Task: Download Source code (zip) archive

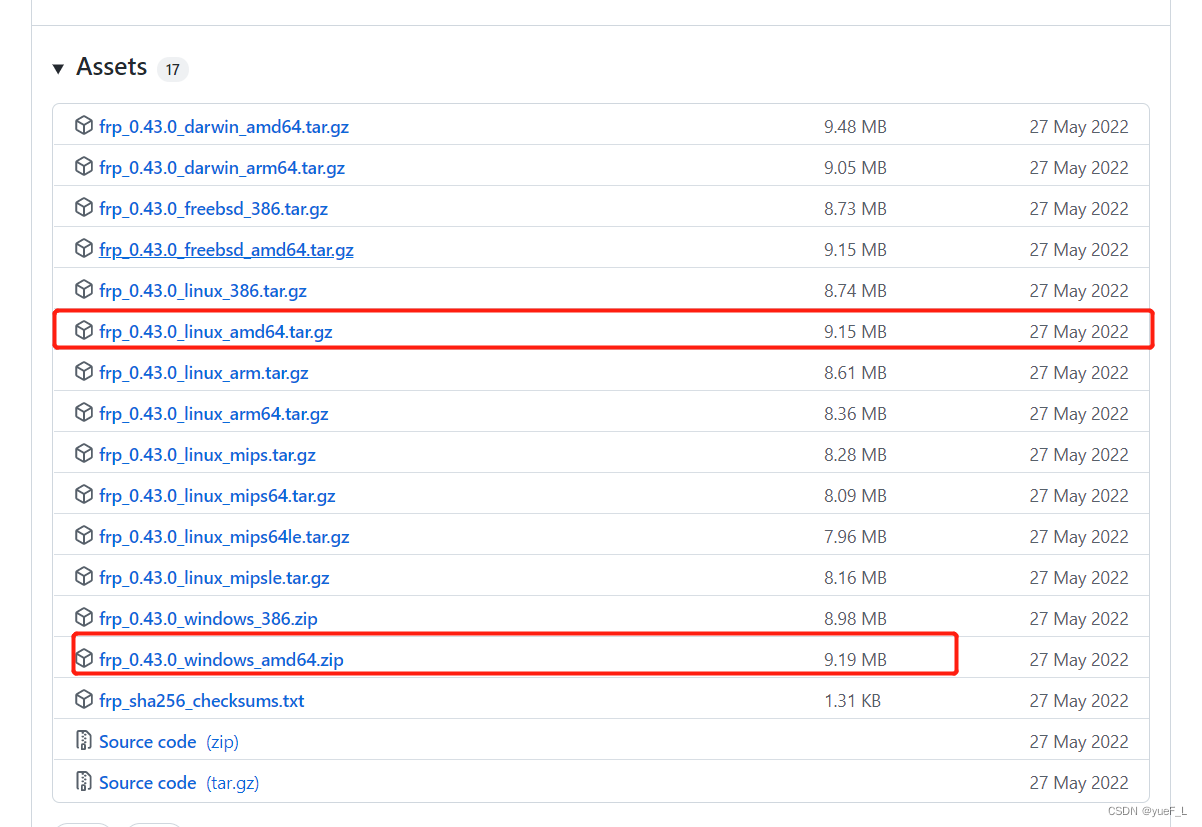Action: pos(148,742)
